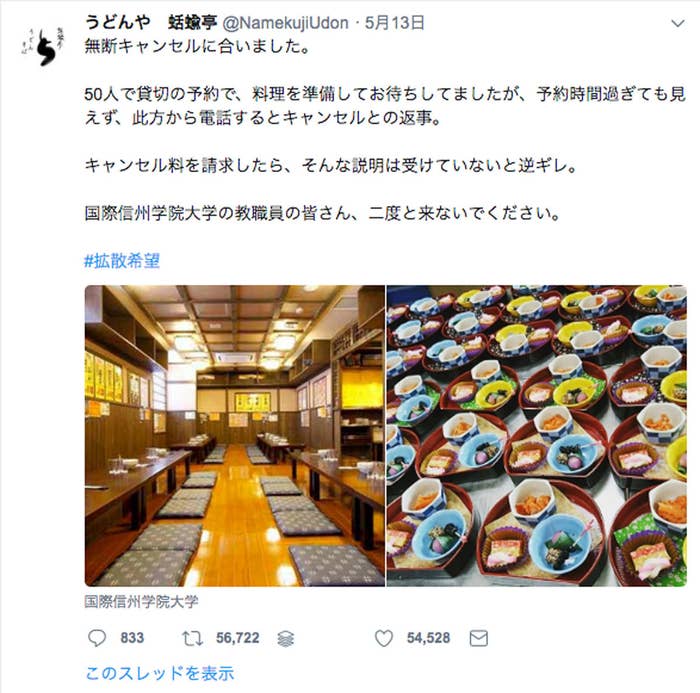Open the 5月13日 tweet timestamp

point(394,22)
